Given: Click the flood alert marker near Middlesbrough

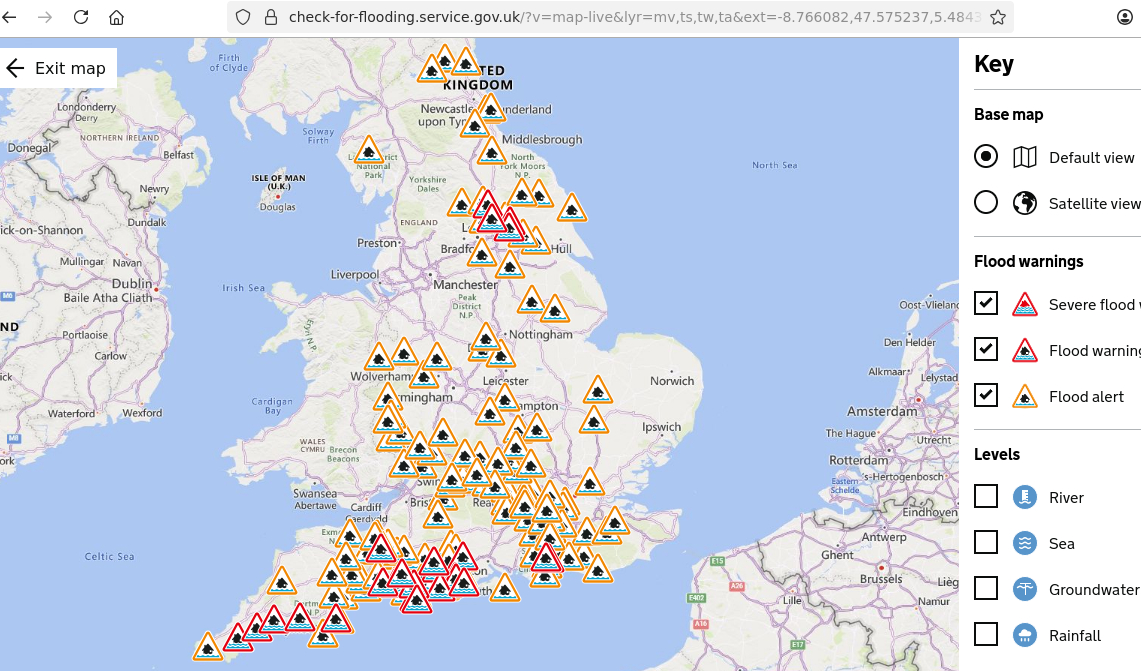Looking at the screenshot, I should click(491, 153).
